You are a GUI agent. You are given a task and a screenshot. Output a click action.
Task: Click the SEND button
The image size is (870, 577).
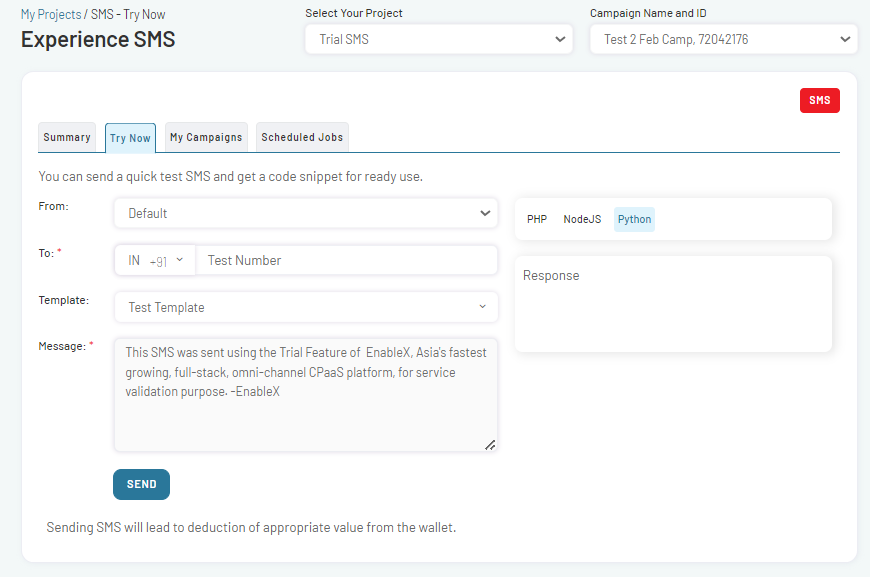tap(141, 483)
